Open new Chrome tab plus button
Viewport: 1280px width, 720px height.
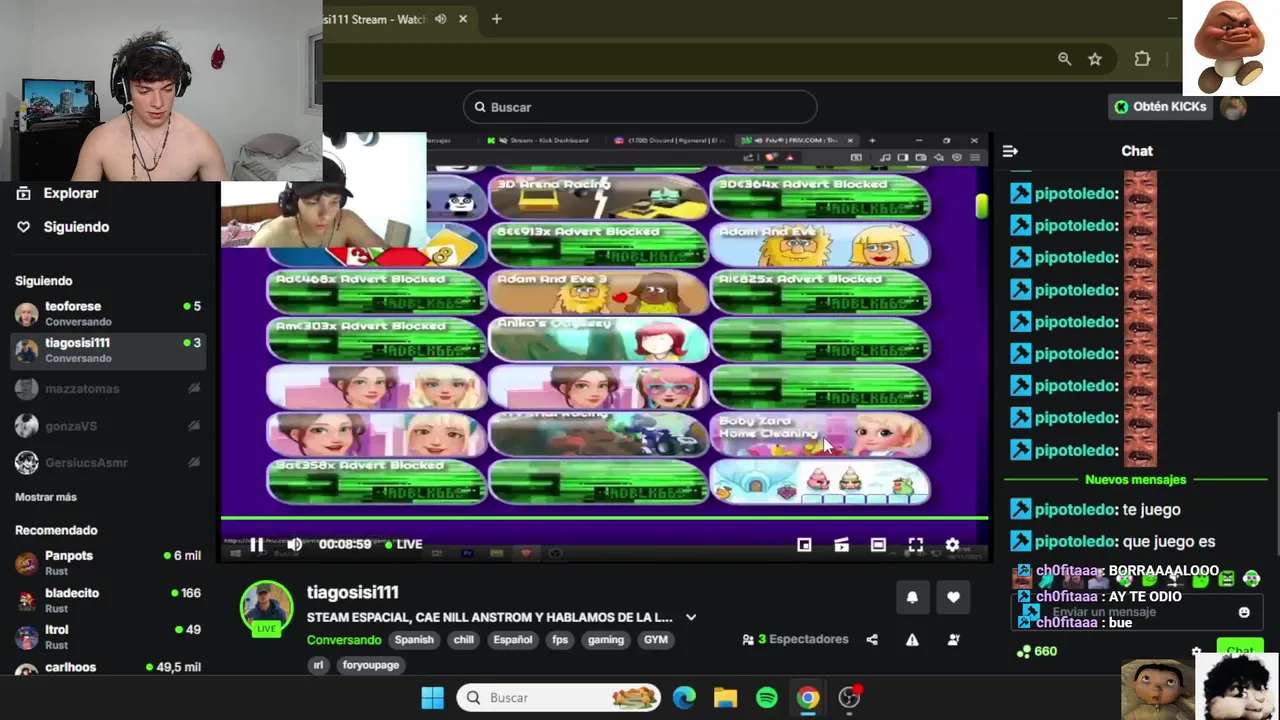[x=496, y=19]
